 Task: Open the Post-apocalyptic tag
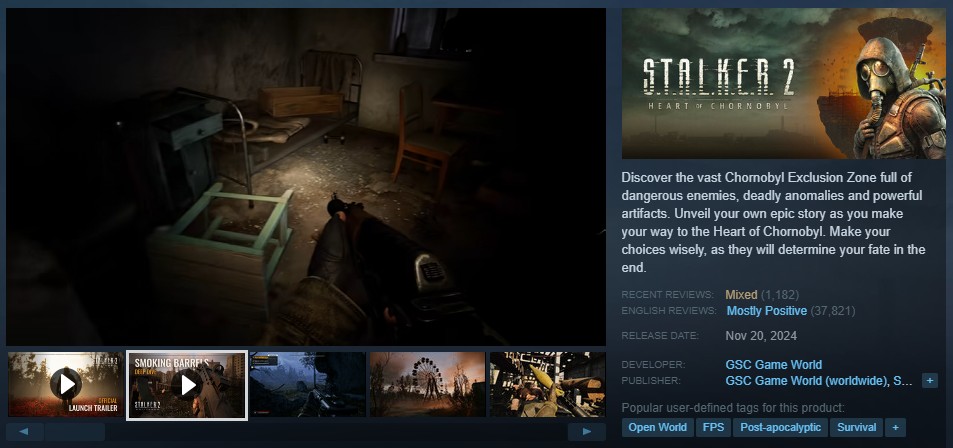pyautogui.click(x=780, y=427)
